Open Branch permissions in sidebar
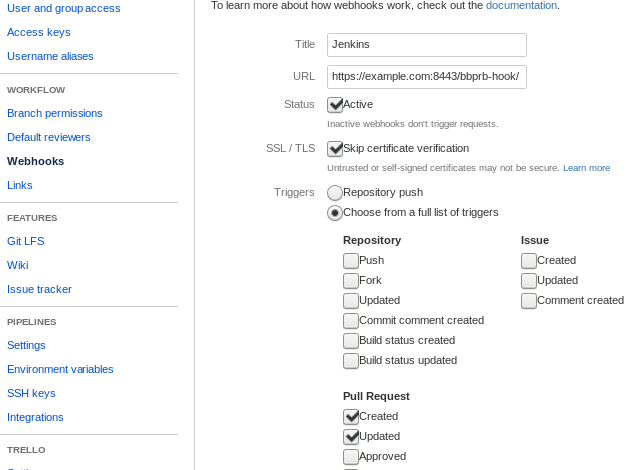This screenshot has width=635, height=470. coord(55,113)
